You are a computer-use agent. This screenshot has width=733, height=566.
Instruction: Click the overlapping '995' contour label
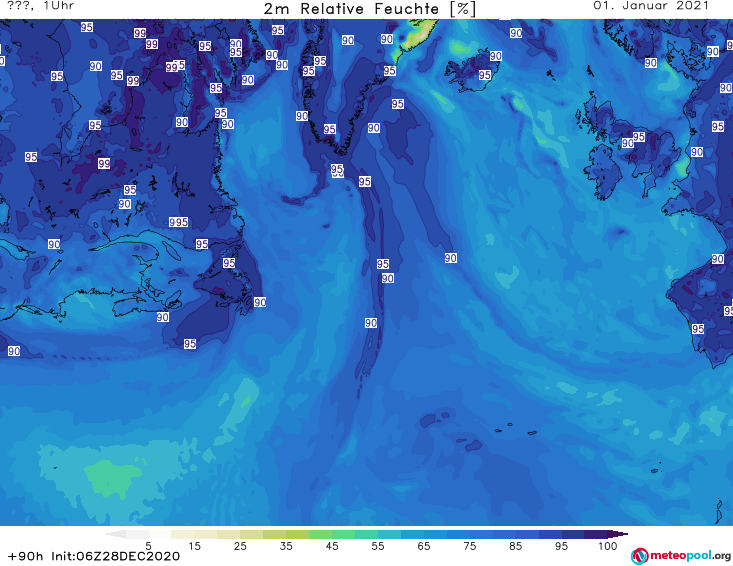tap(179, 222)
